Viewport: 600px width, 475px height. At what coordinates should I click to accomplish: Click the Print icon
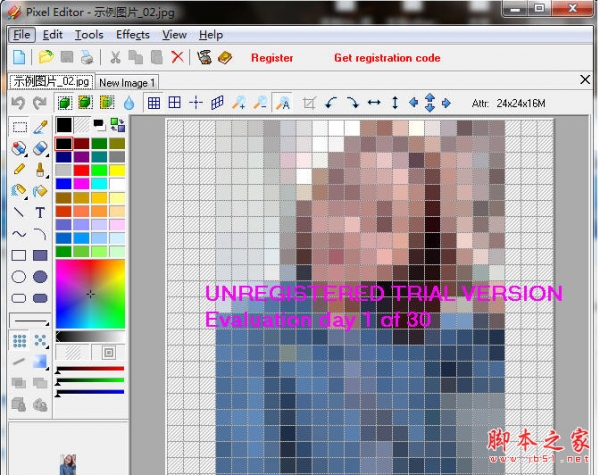pyautogui.click(x=87, y=57)
